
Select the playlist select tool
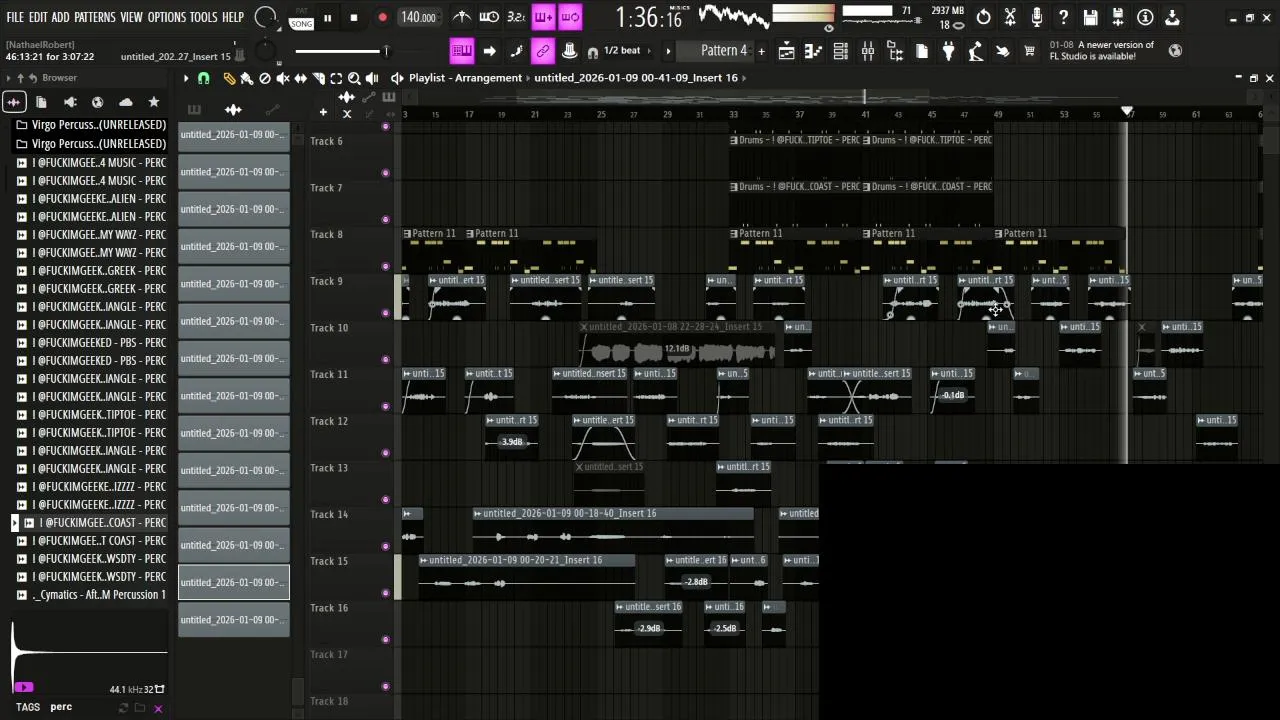tap(336, 78)
